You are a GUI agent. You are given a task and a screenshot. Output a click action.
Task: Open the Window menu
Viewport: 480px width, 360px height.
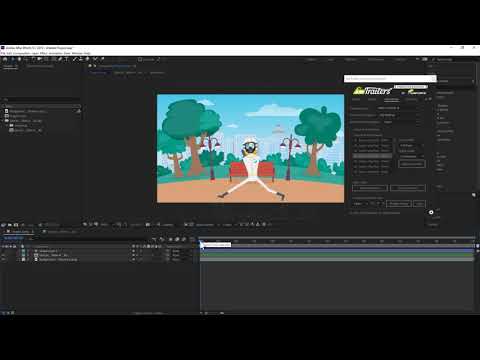(77, 53)
